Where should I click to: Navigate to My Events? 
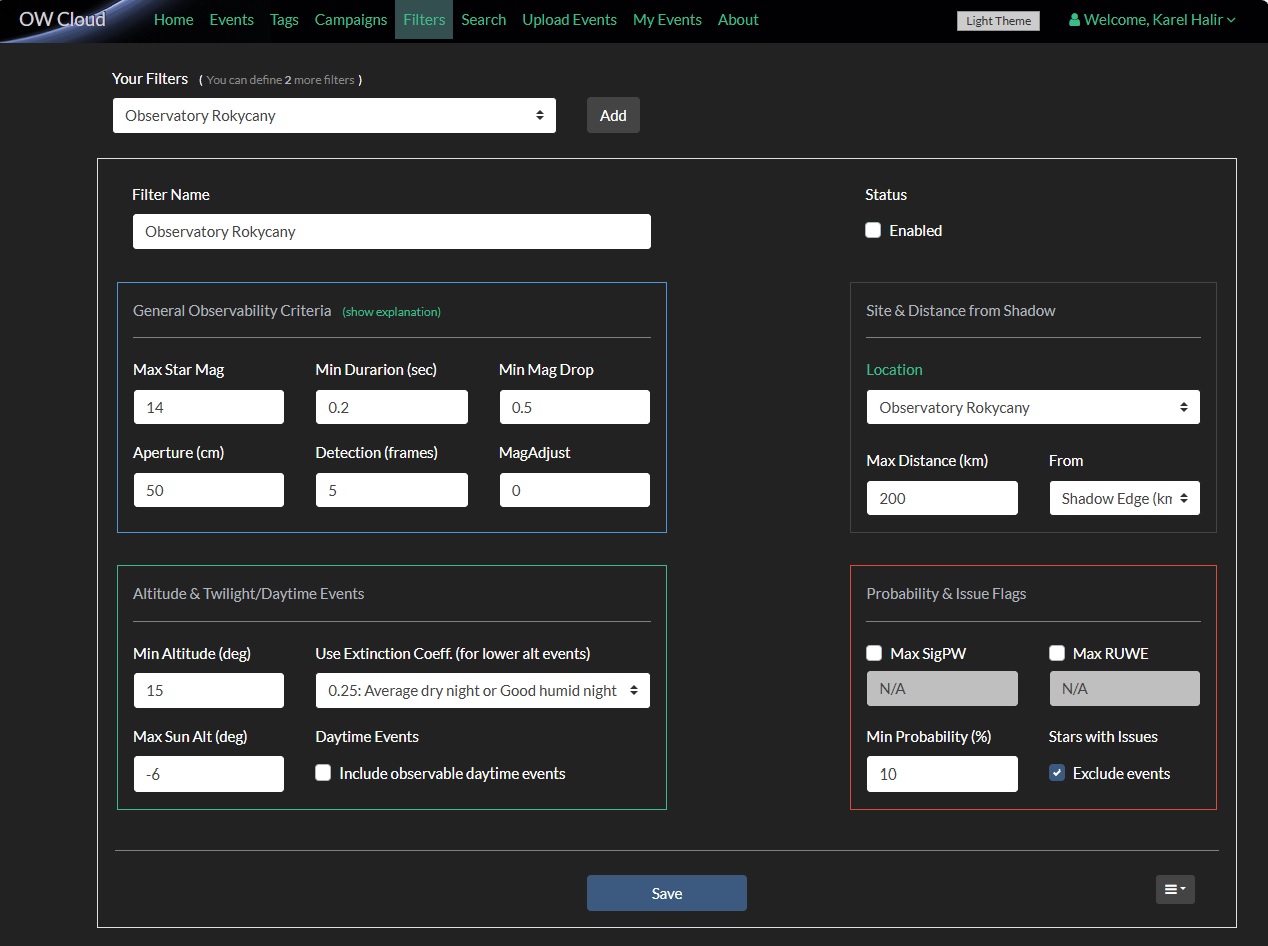pos(667,20)
